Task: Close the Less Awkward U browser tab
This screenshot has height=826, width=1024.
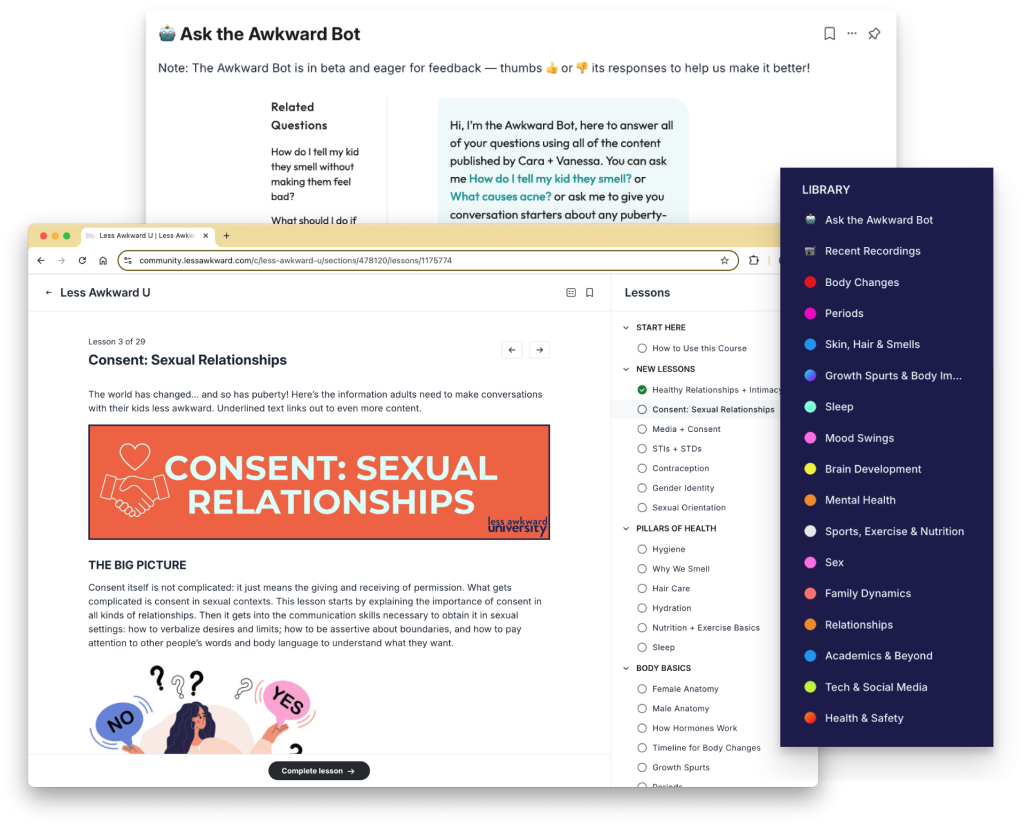Action: click(x=206, y=236)
